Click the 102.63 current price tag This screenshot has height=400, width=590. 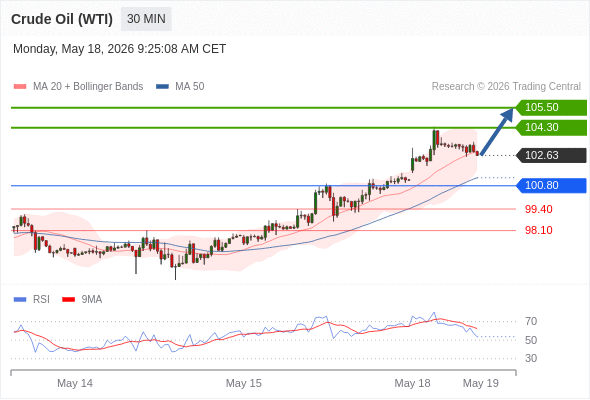point(551,155)
